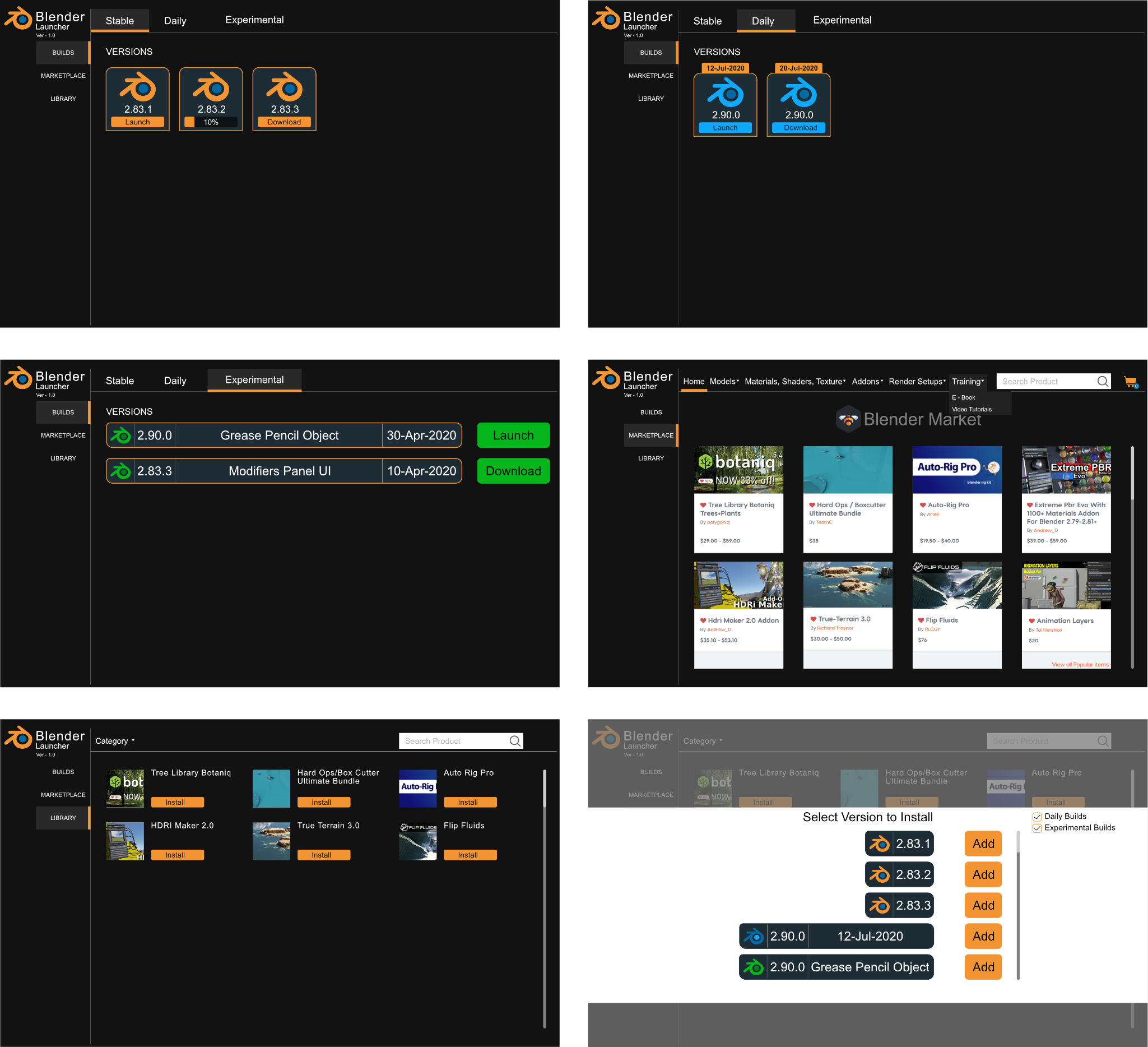Click the Blender Market logo icon
This screenshot has width=1148, height=1047.
(848, 419)
